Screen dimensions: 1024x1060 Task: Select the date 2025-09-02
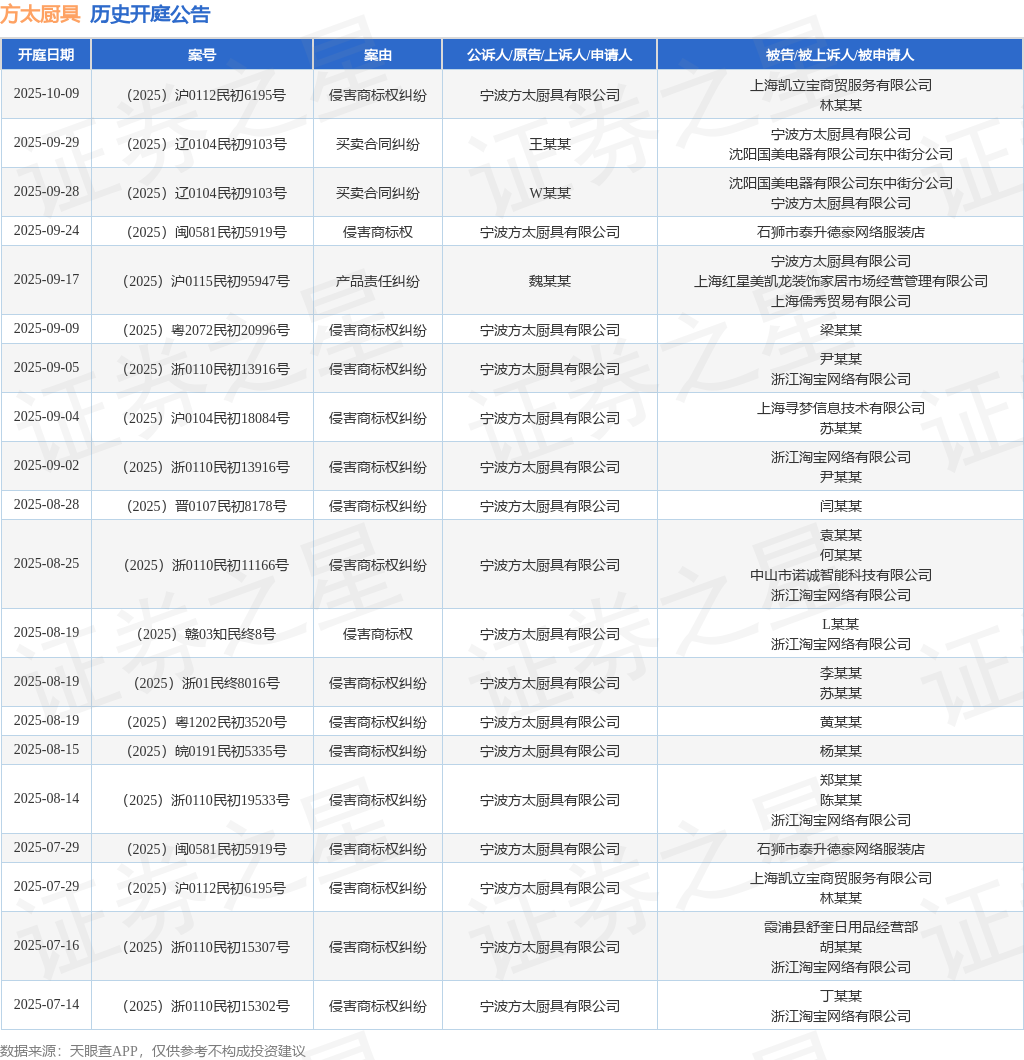46,466
